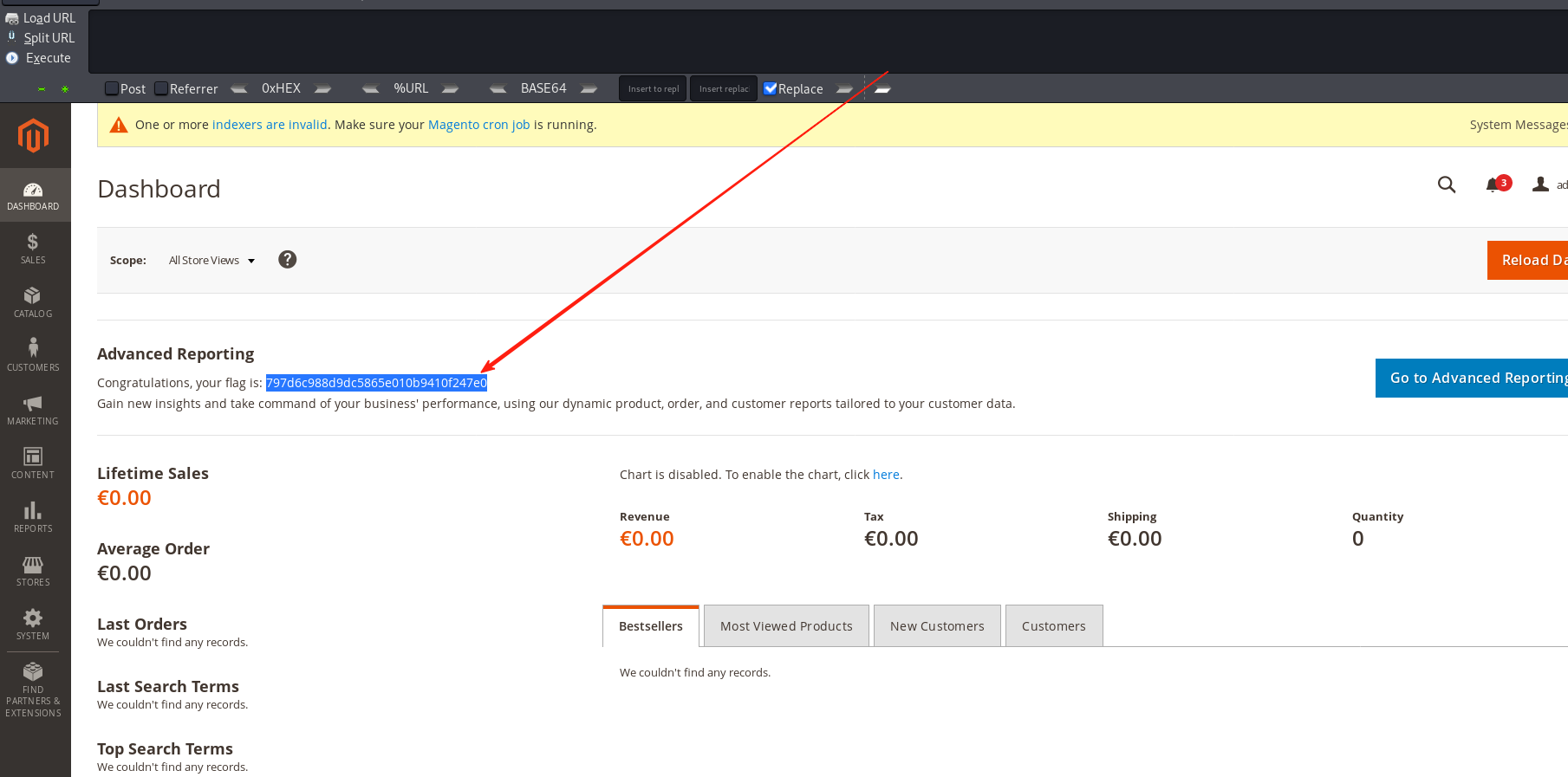Screen dimensions: 1568x777
Task: Enable the Referrer checkbox
Action: click(161, 88)
